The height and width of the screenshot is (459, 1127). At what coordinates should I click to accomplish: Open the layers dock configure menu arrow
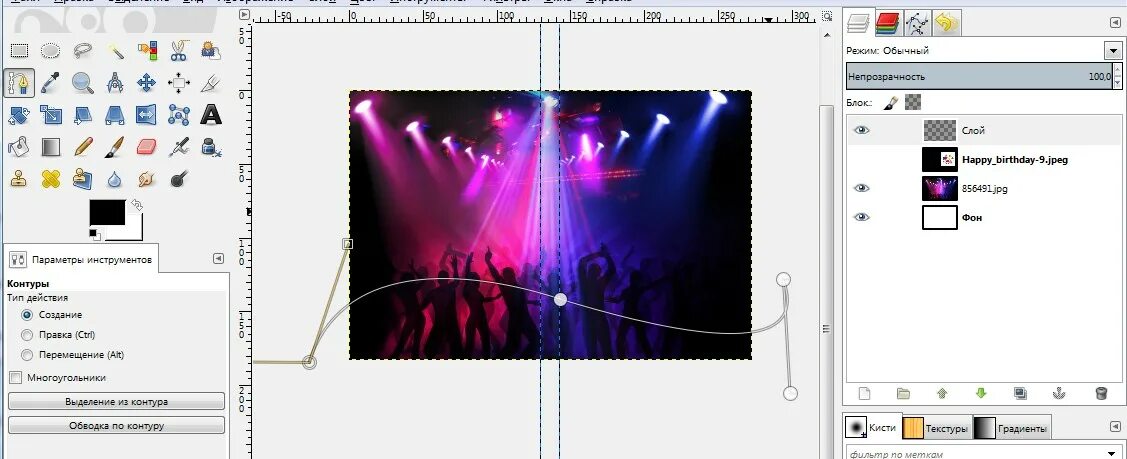[x=1115, y=23]
